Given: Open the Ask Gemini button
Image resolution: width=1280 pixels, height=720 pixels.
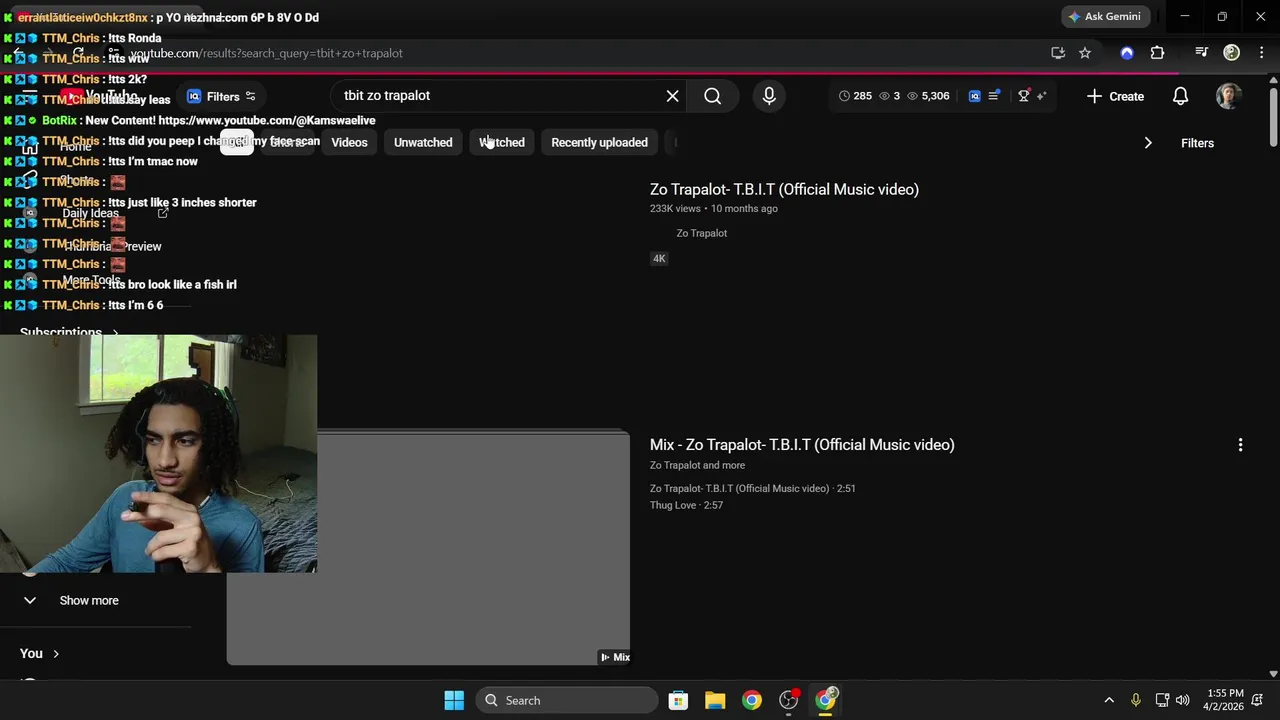Looking at the screenshot, I should coord(1105,17).
